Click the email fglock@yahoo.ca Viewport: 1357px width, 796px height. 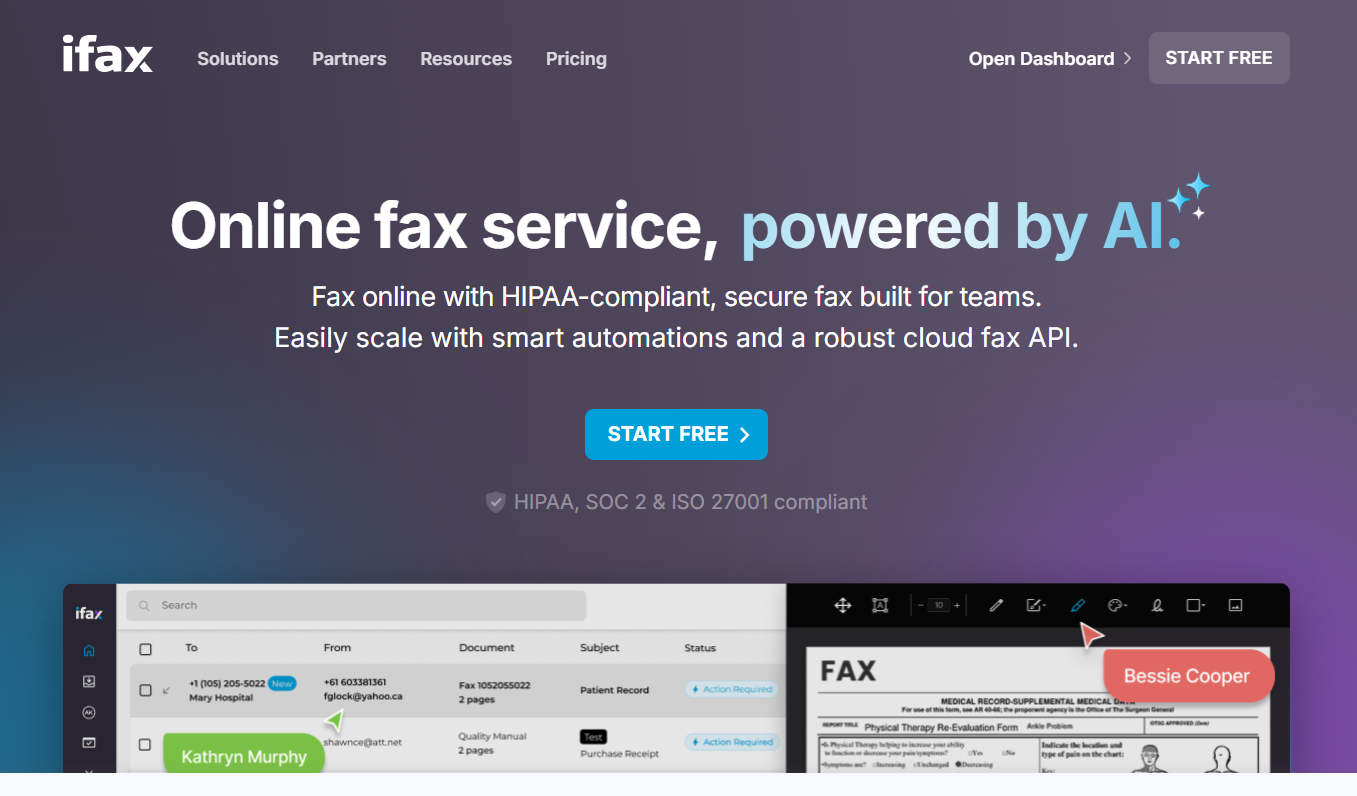tap(363, 696)
